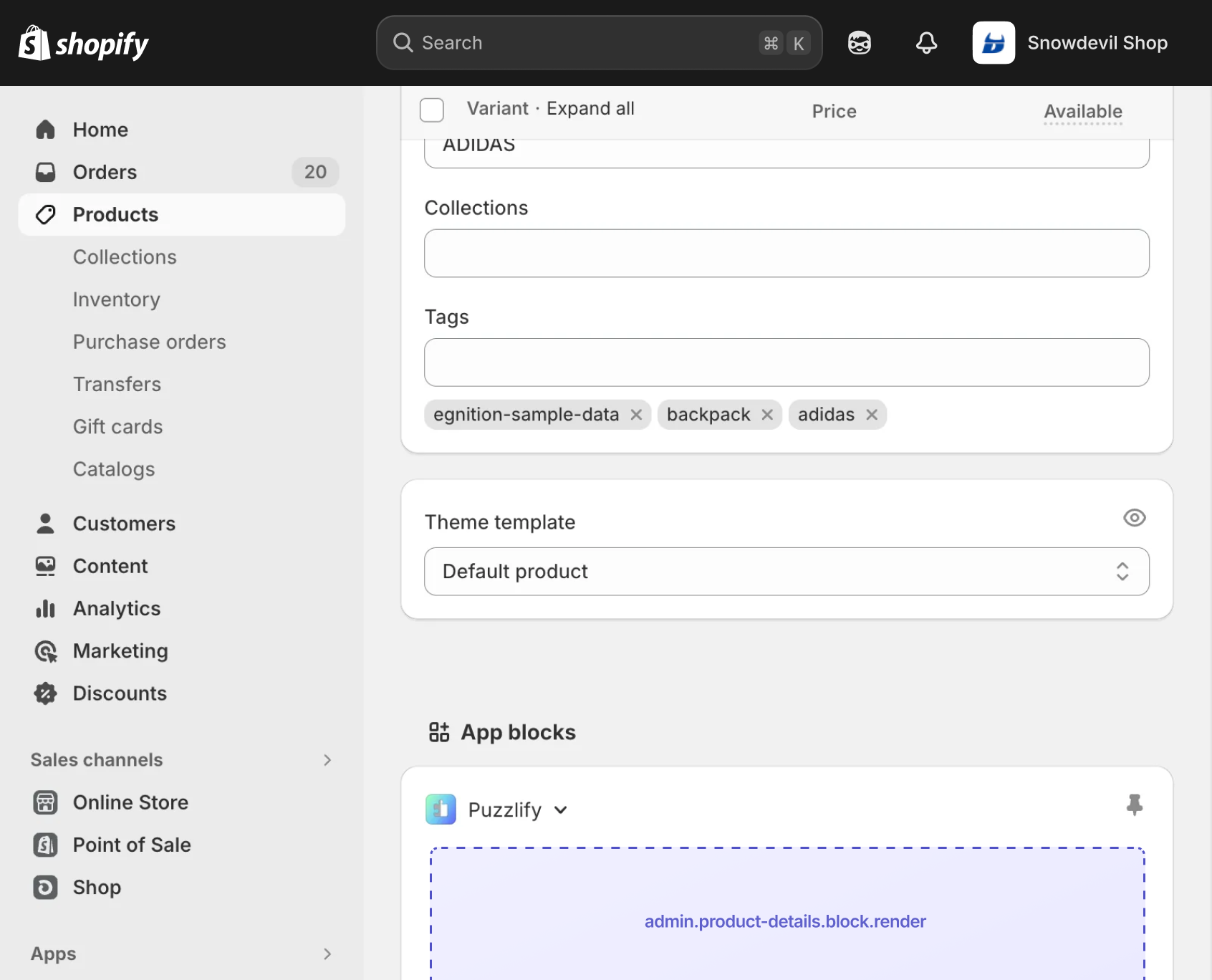Click the search magnifier icon
Image resolution: width=1212 pixels, height=980 pixels.
[403, 43]
